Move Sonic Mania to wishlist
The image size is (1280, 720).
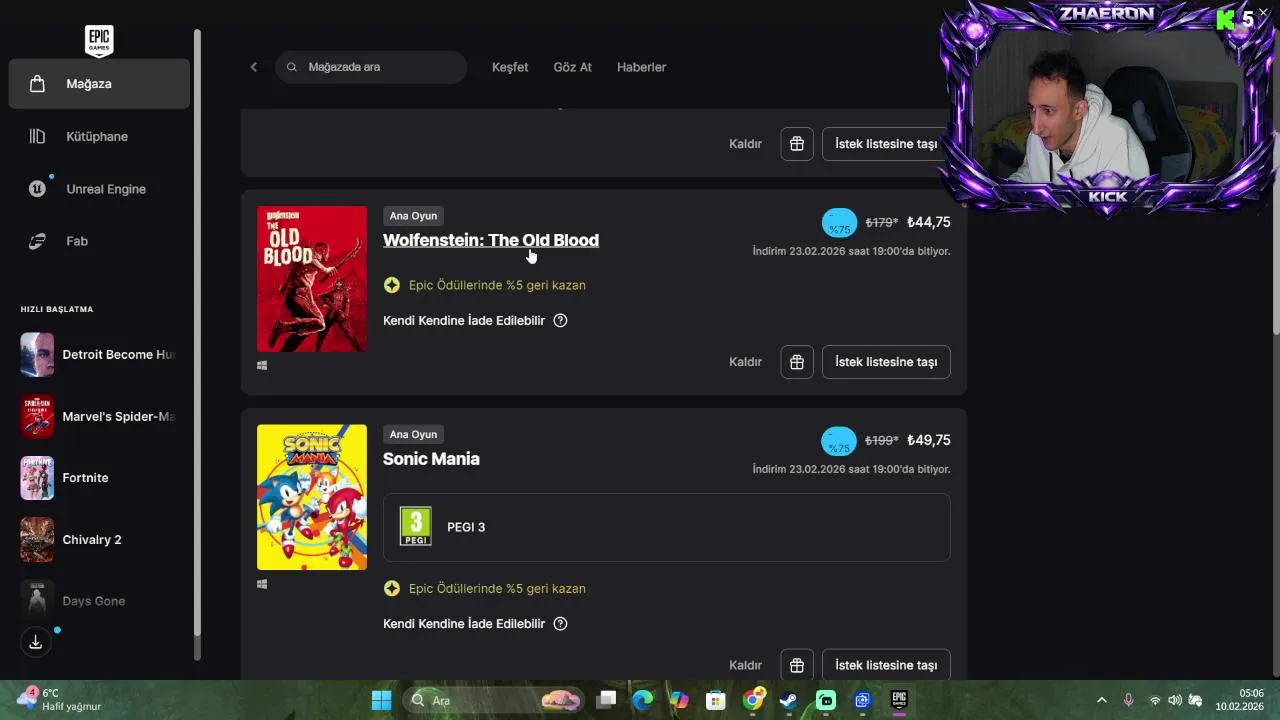point(886,665)
